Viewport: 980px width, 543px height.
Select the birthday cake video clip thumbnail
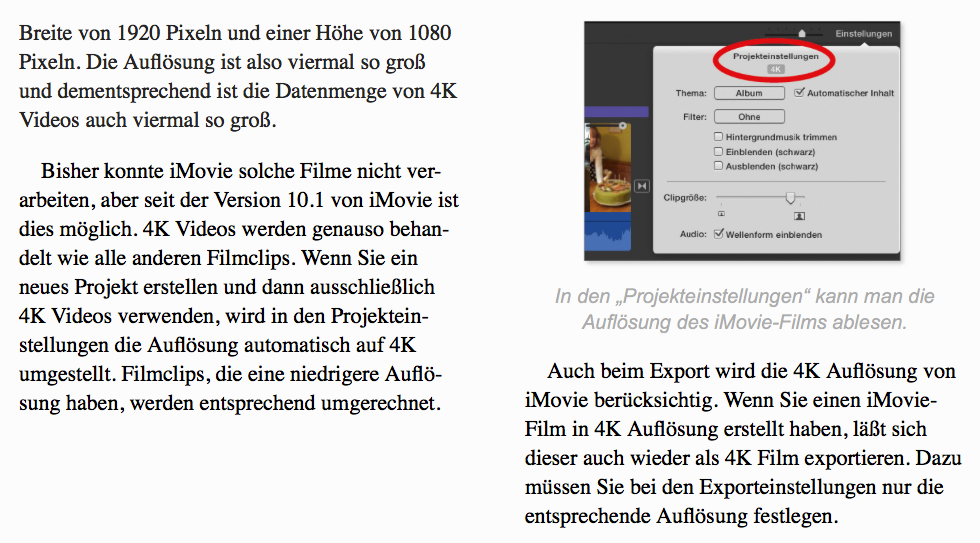click(608, 167)
